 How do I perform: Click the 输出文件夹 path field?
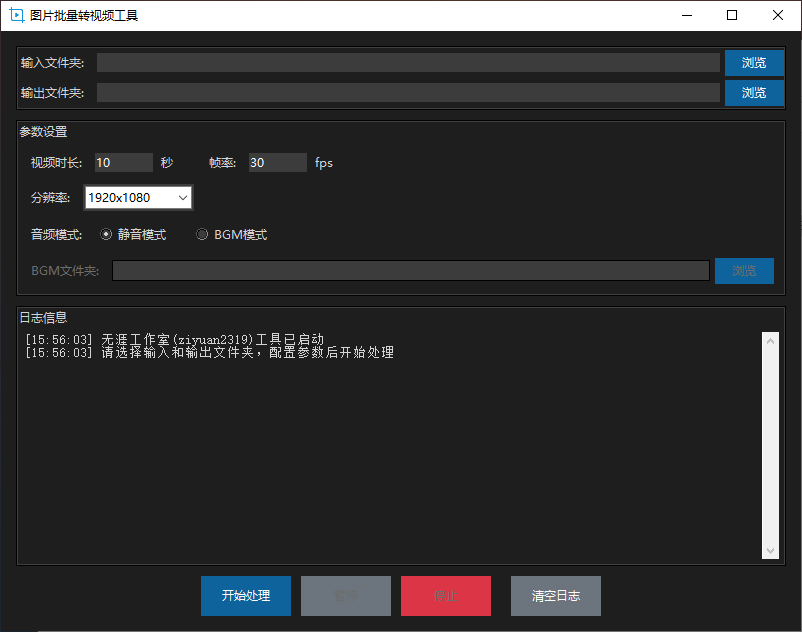coord(408,93)
